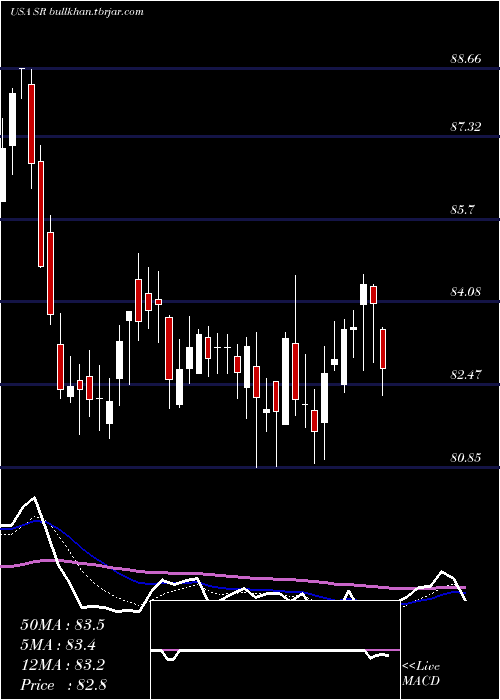The height and width of the screenshot is (700, 500).
Task: Click the 88.66 price level label
Action: (466, 59)
